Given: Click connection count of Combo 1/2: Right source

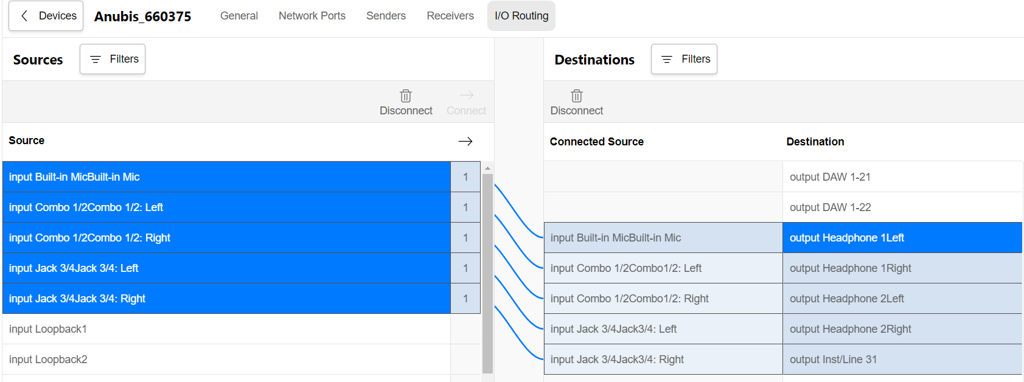Looking at the screenshot, I should pyautogui.click(x=466, y=238).
